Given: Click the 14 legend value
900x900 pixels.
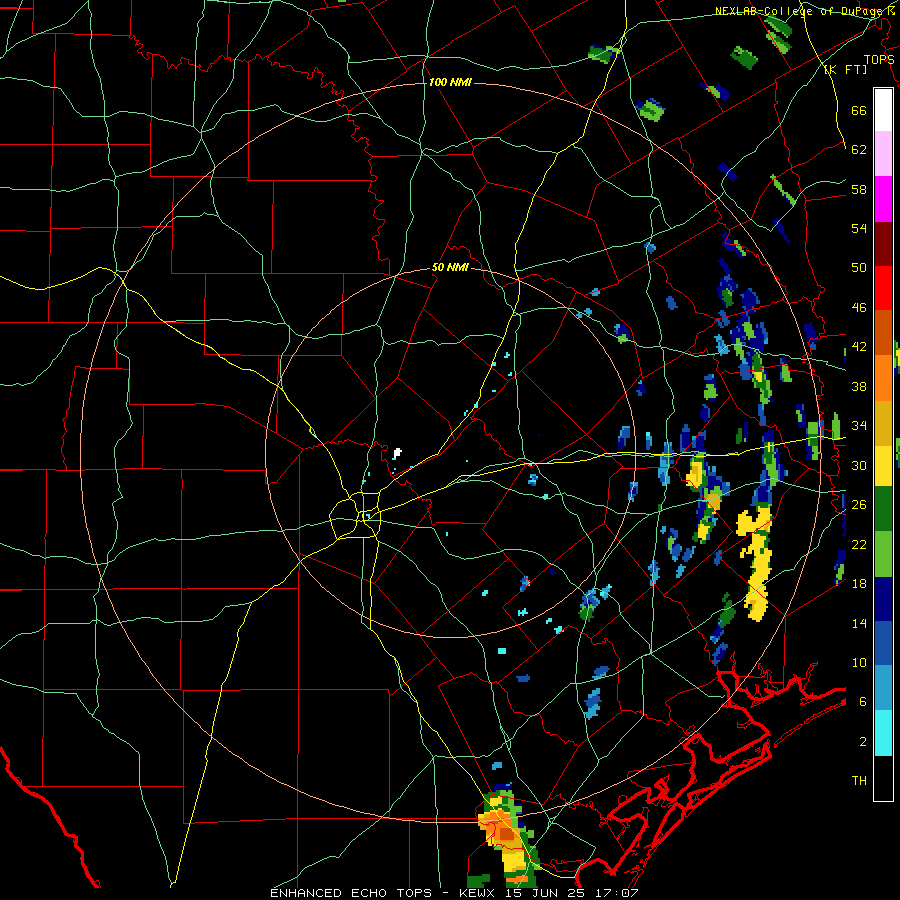Looking at the screenshot, I should tap(859, 623).
